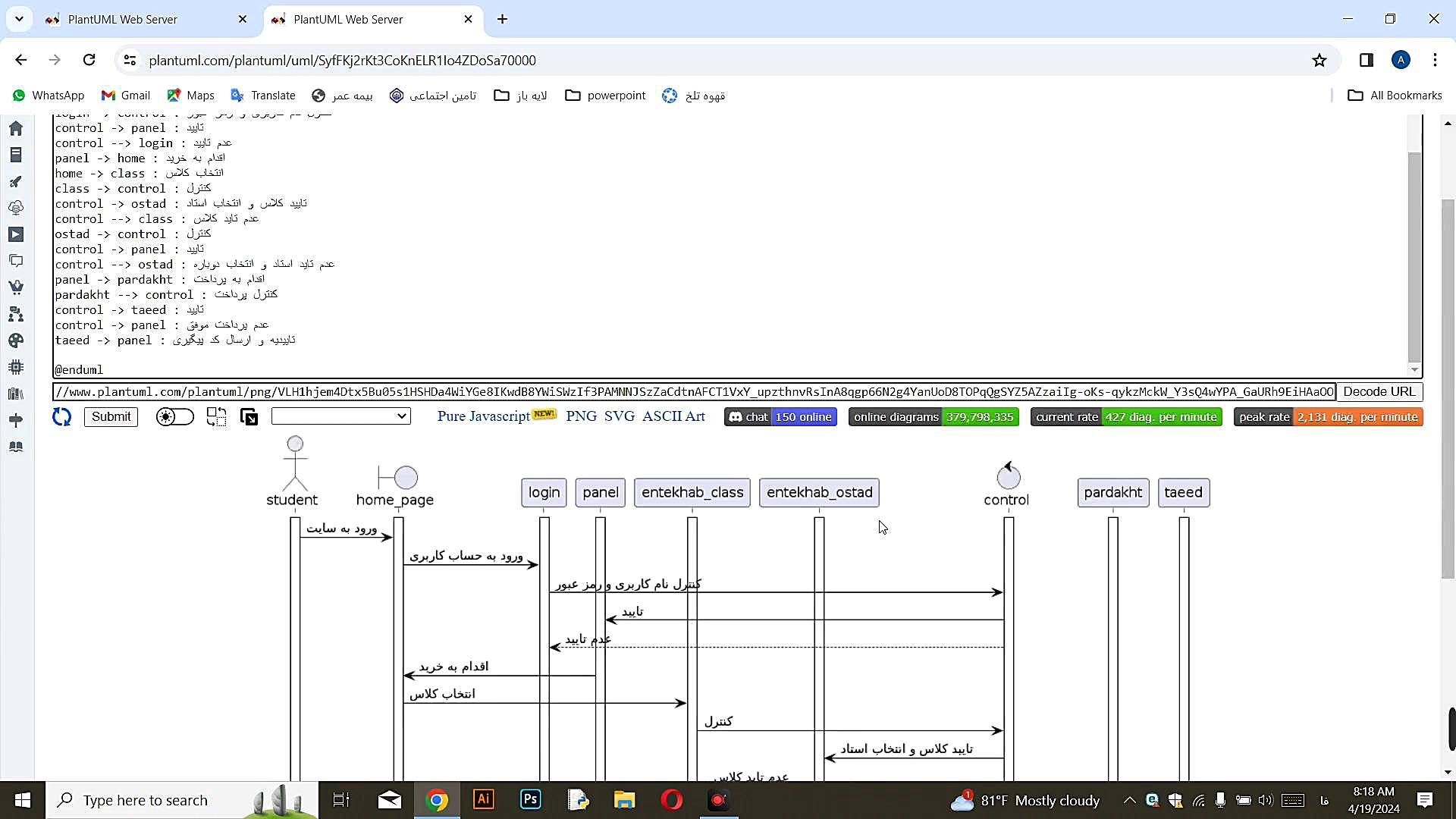Open the comments icon in the sidebar

coord(16,260)
